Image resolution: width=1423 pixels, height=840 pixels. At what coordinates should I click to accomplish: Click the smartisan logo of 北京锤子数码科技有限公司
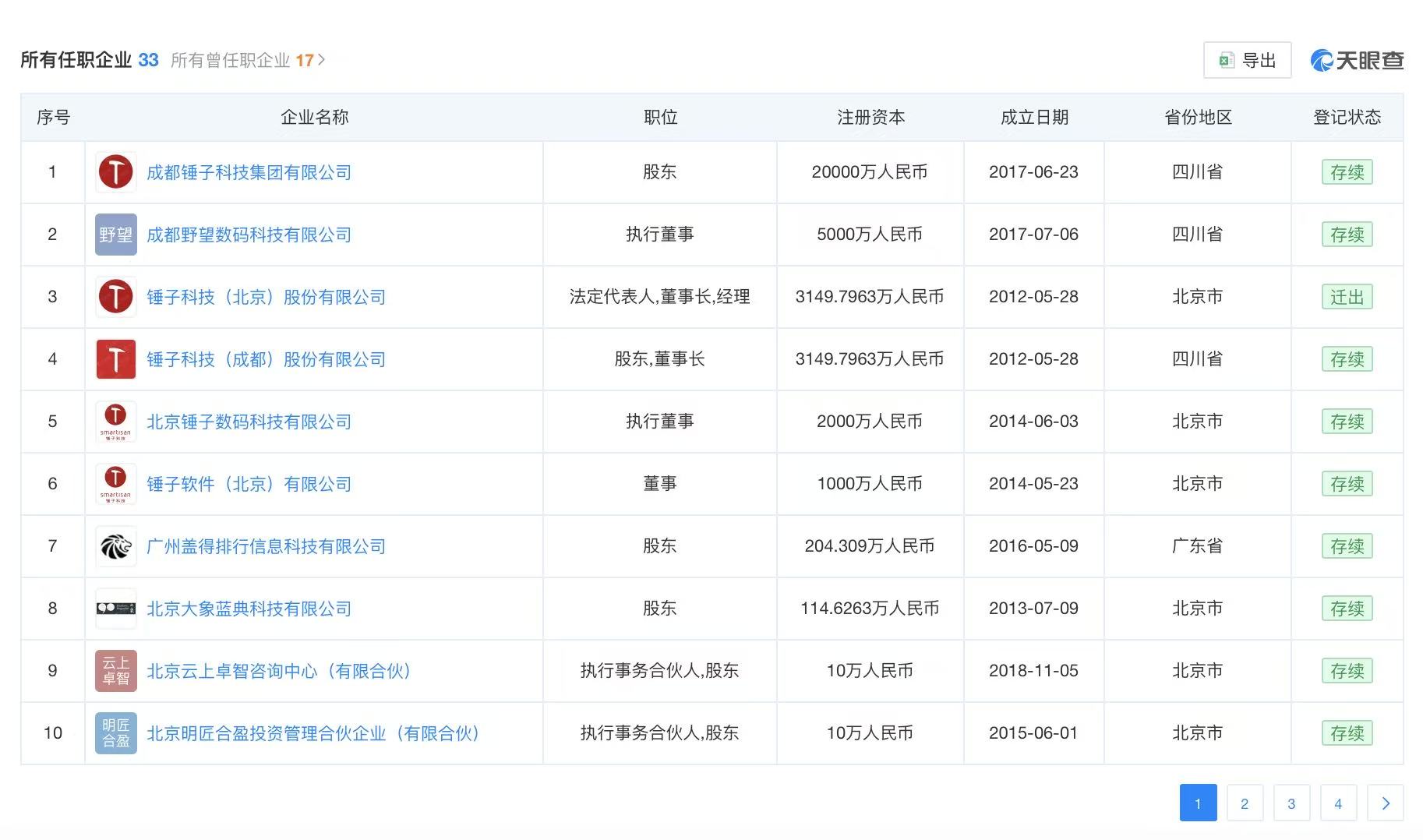pyautogui.click(x=115, y=422)
